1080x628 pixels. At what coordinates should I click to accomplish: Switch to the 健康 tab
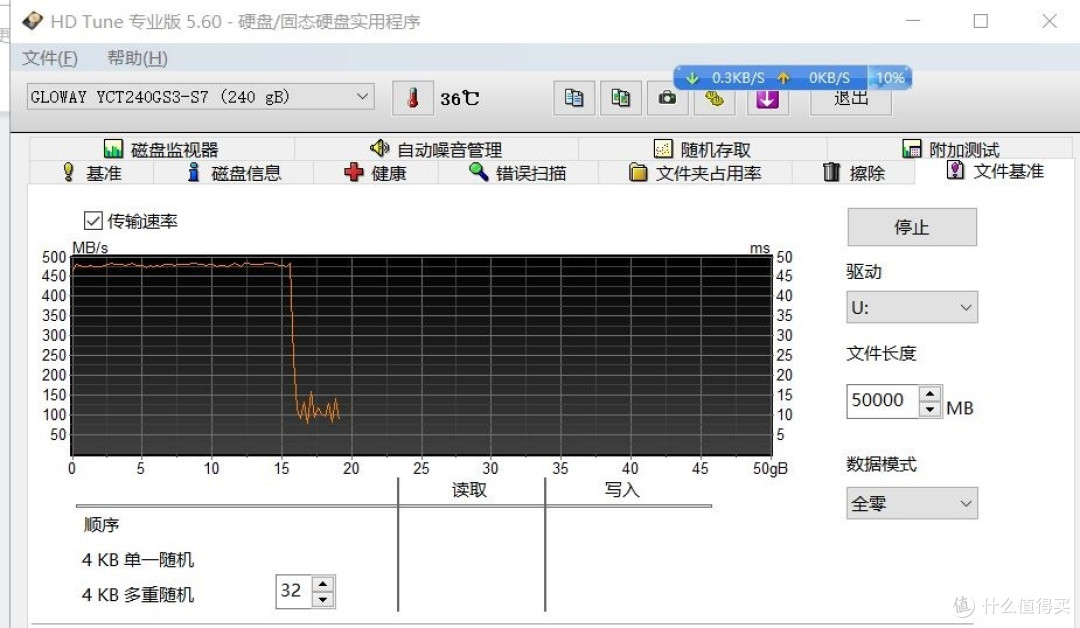375,172
